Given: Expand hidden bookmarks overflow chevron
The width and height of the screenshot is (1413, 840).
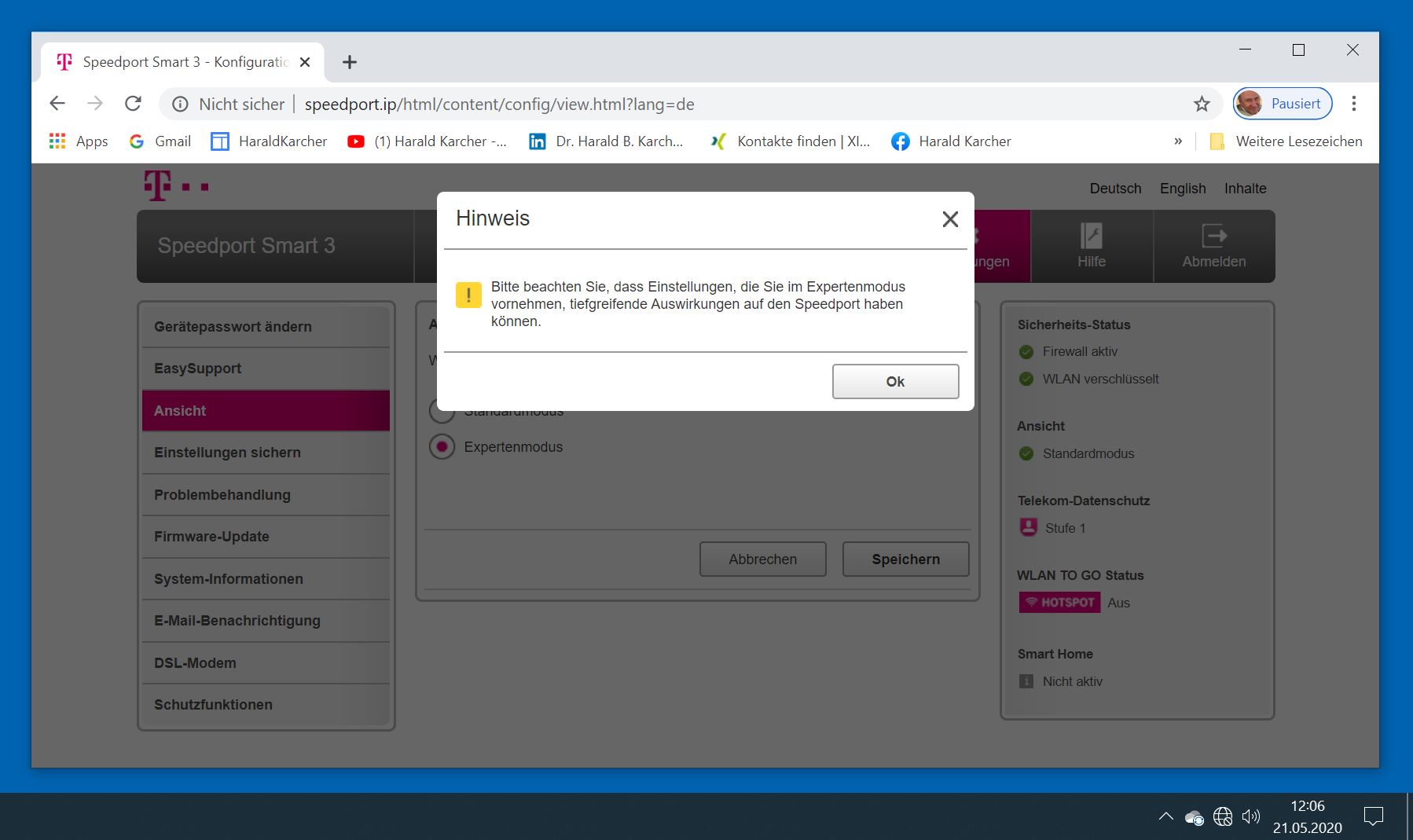Looking at the screenshot, I should (x=1177, y=141).
